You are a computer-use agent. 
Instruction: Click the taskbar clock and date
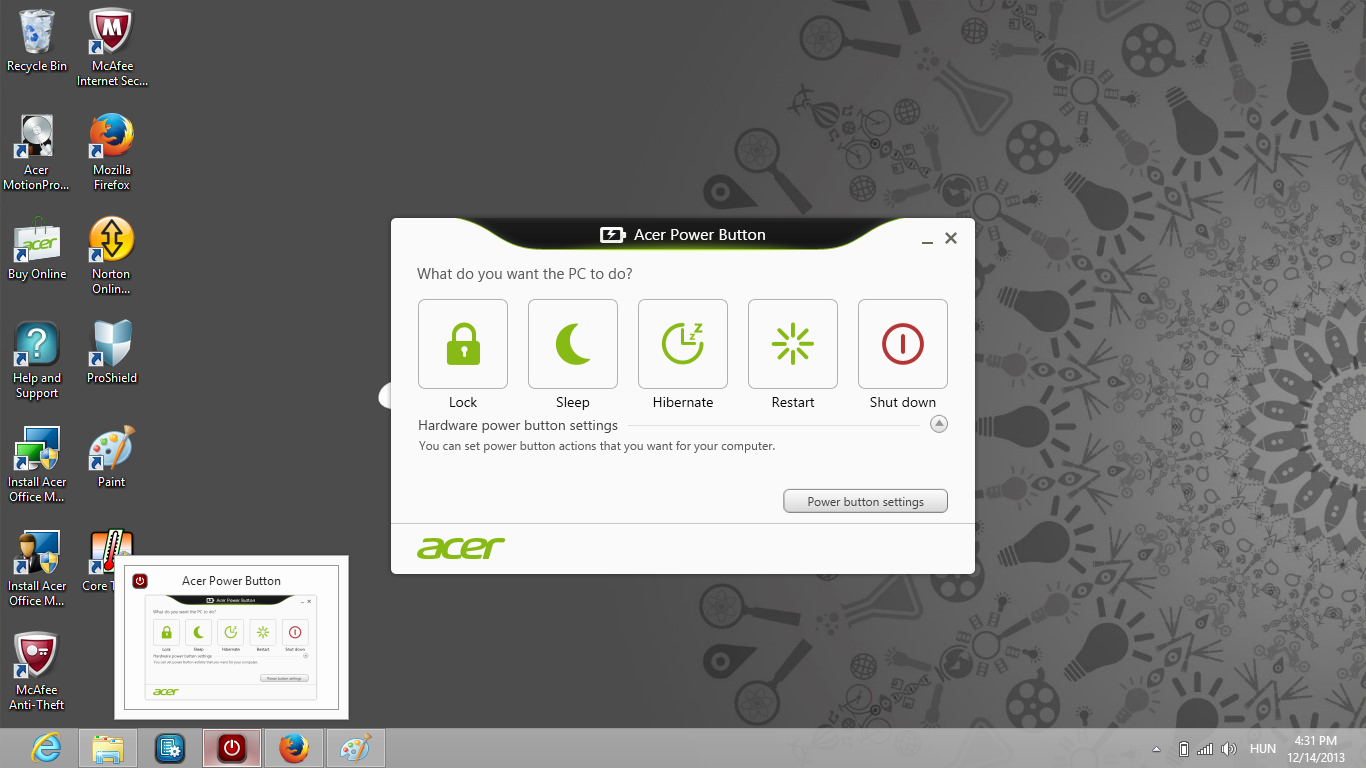[1315, 749]
